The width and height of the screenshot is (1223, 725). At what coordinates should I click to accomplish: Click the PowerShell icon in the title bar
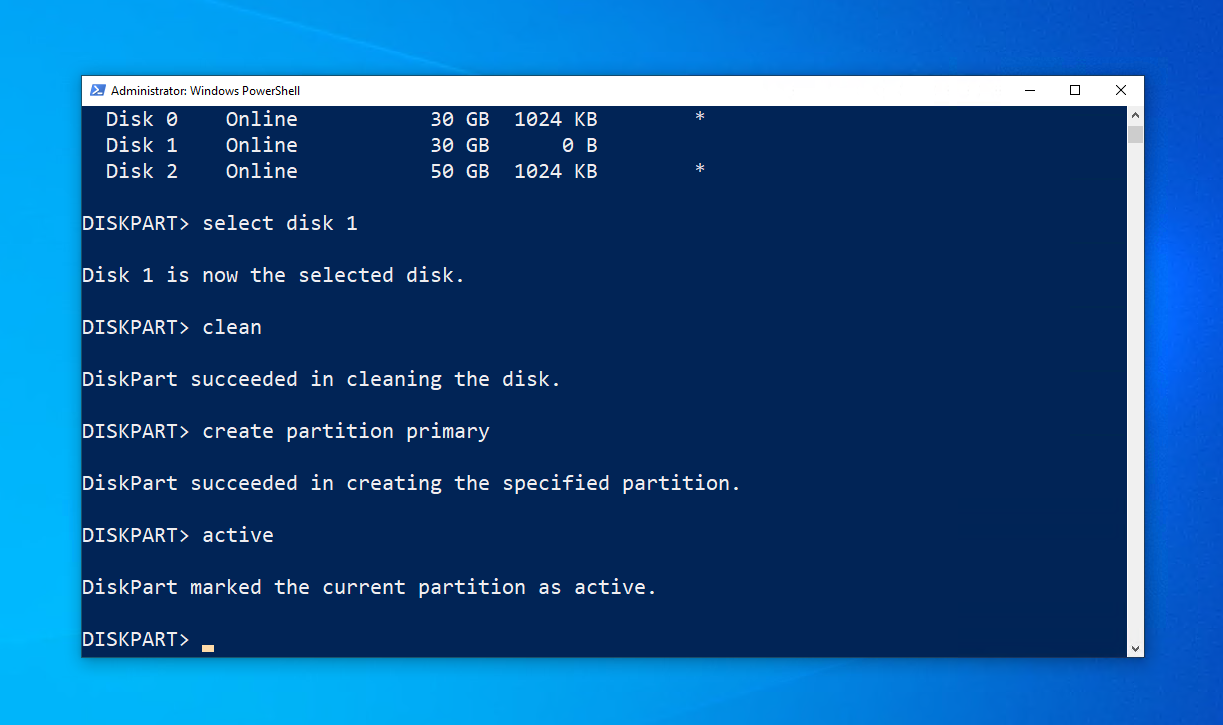pyautogui.click(x=97, y=90)
